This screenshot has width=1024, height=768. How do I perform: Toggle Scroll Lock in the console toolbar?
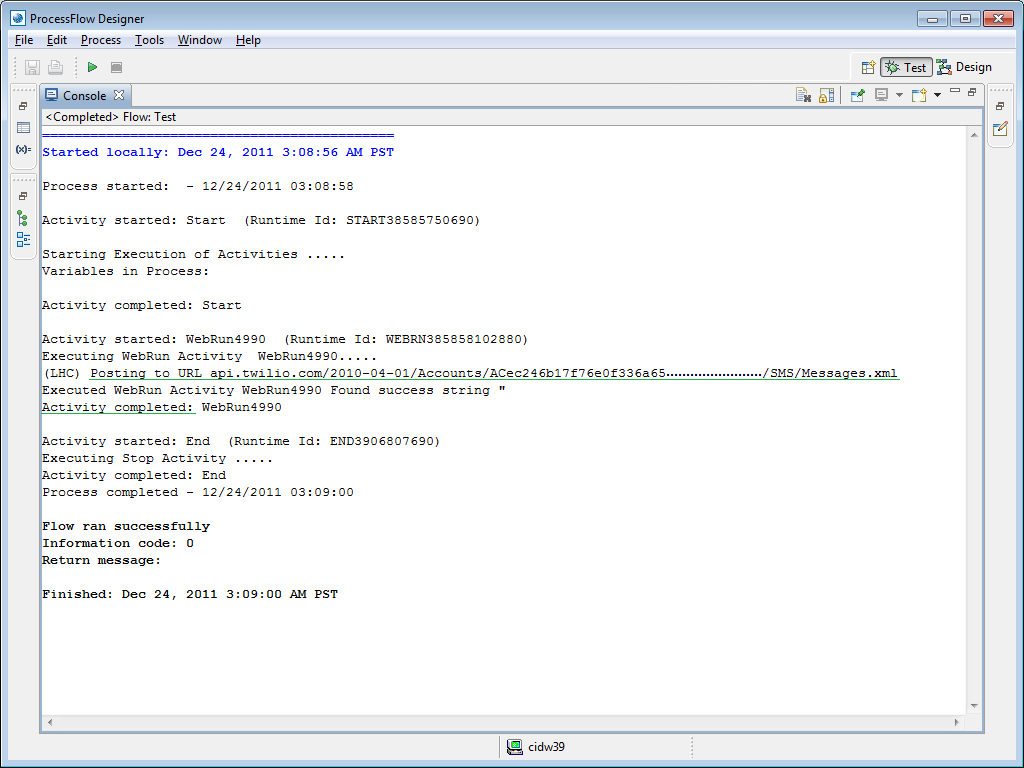pos(826,95)
